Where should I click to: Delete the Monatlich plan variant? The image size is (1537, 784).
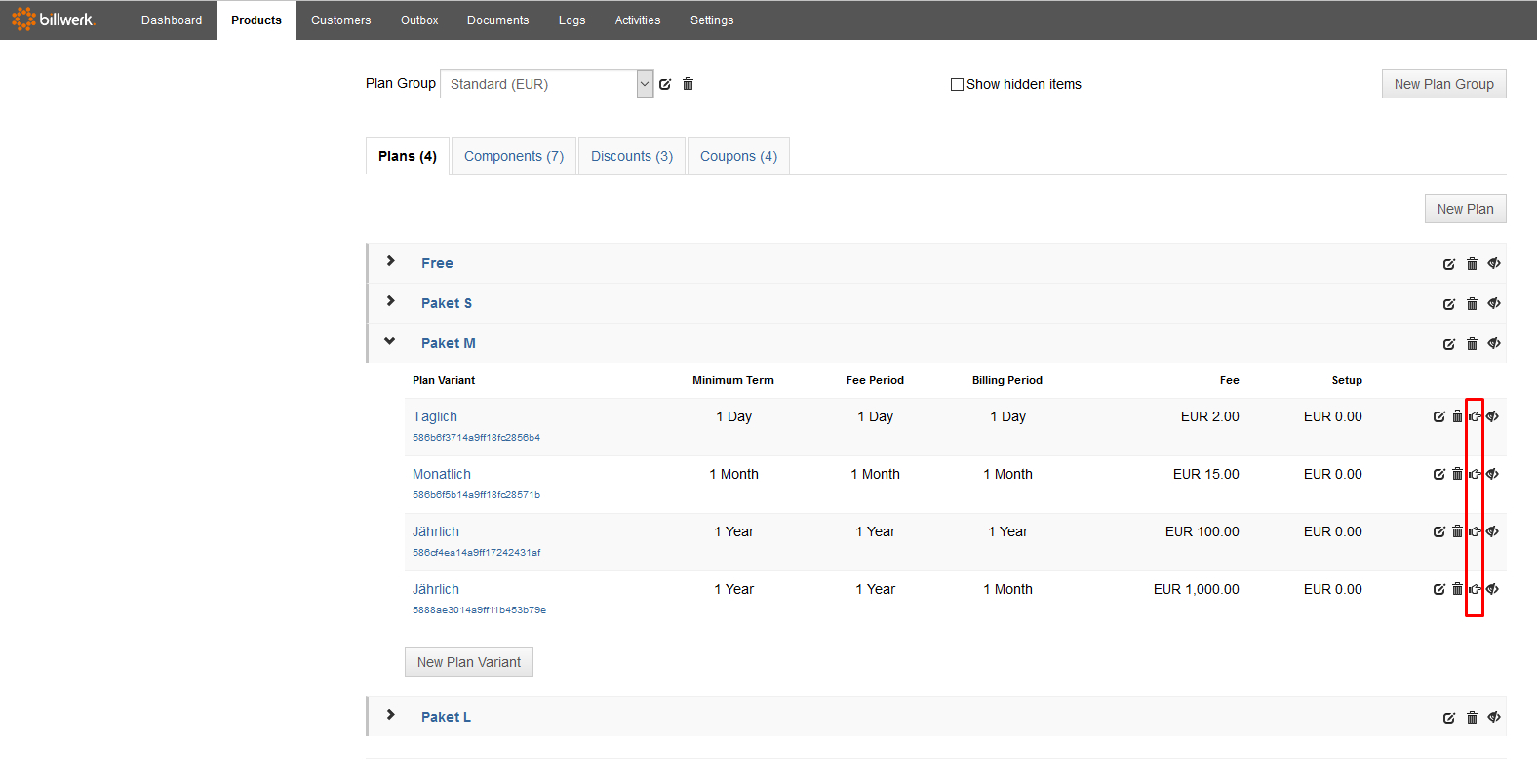[1457, 474]
